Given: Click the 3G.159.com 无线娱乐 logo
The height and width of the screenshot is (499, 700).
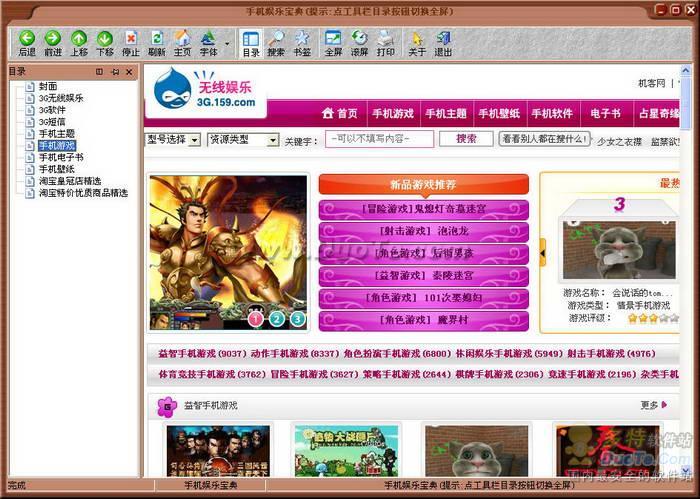Looking at the screenshot, I should pos(206,91).
